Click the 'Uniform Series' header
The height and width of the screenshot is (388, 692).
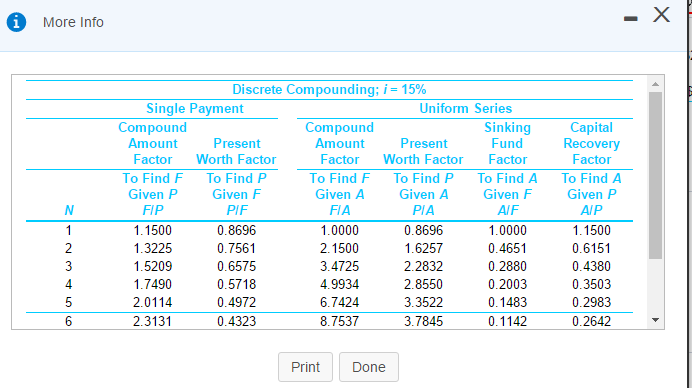click(466, 109)
